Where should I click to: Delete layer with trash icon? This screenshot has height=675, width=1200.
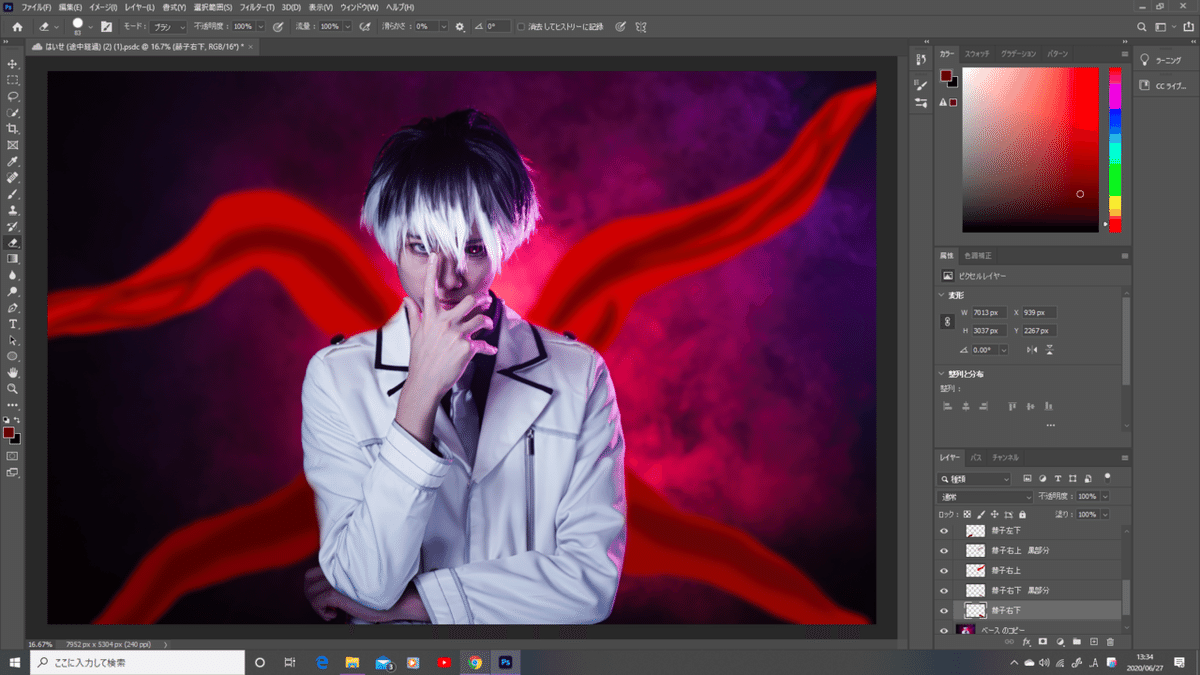(1110, 641)
